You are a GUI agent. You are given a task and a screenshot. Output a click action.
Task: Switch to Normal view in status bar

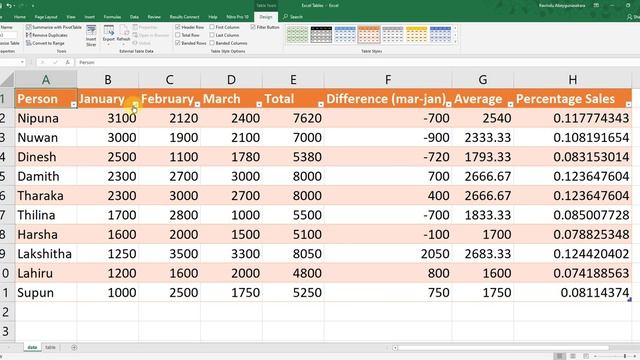[x=560, y=356]
